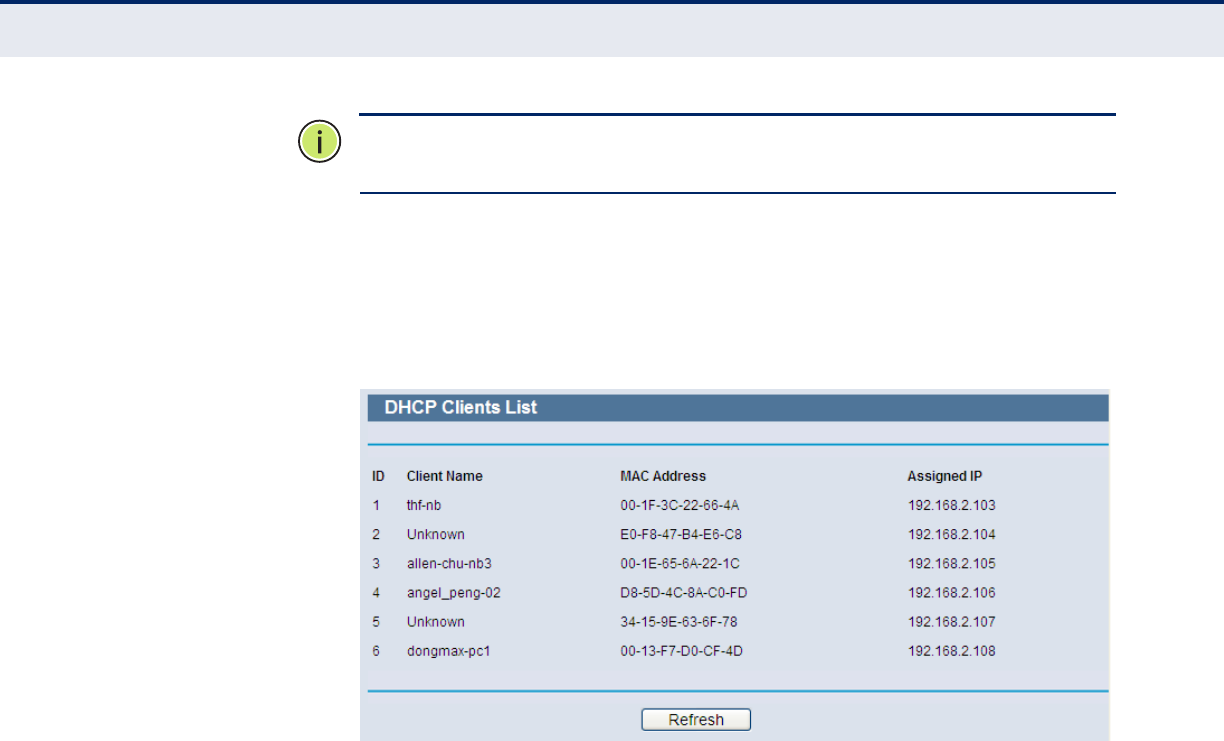This screenshot has height=741, width=1224.
Task: Select MAC address D8-5D-4C-8A-C0-FD
Action: point(684,592)
